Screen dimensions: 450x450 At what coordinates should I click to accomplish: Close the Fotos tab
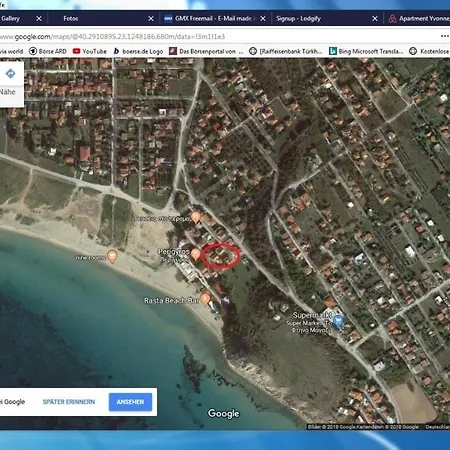click(x=151, y=19)
